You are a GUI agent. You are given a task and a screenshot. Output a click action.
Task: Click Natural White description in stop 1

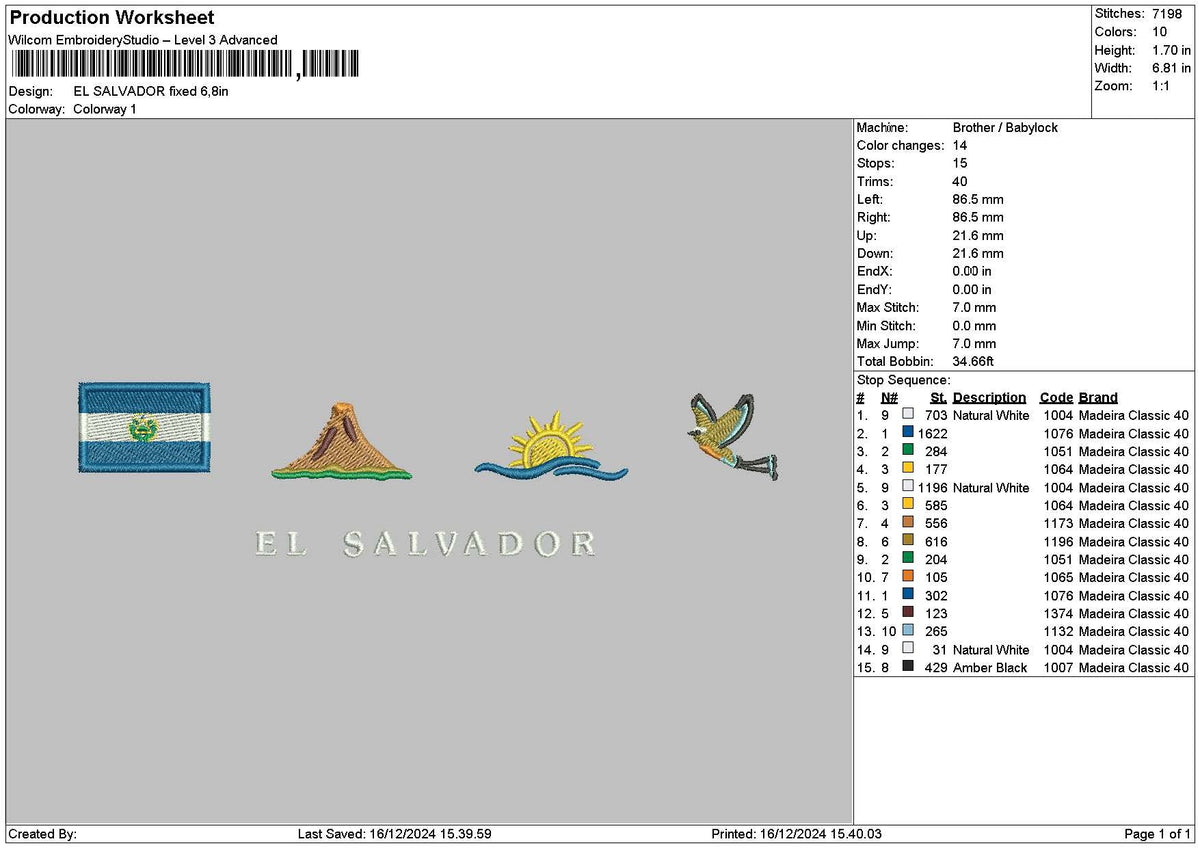tap(991, 416)
